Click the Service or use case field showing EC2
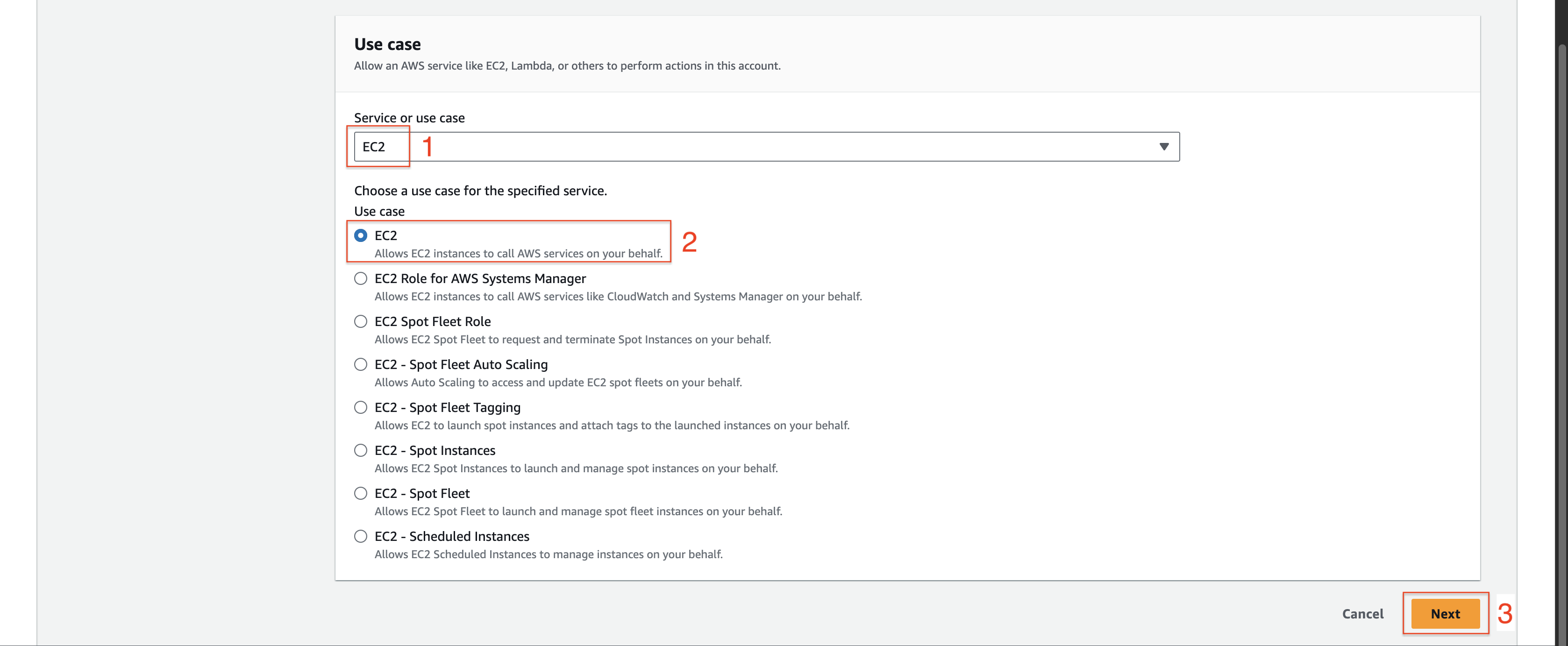1568x646 pixels. (766, 147)
